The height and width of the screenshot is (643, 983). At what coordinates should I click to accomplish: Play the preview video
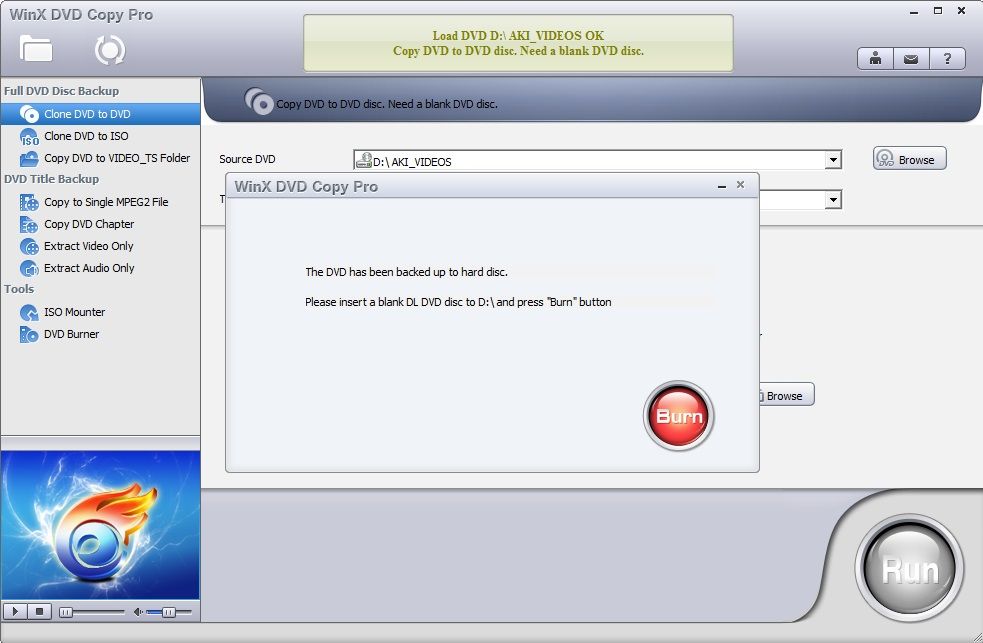[16, 612]
